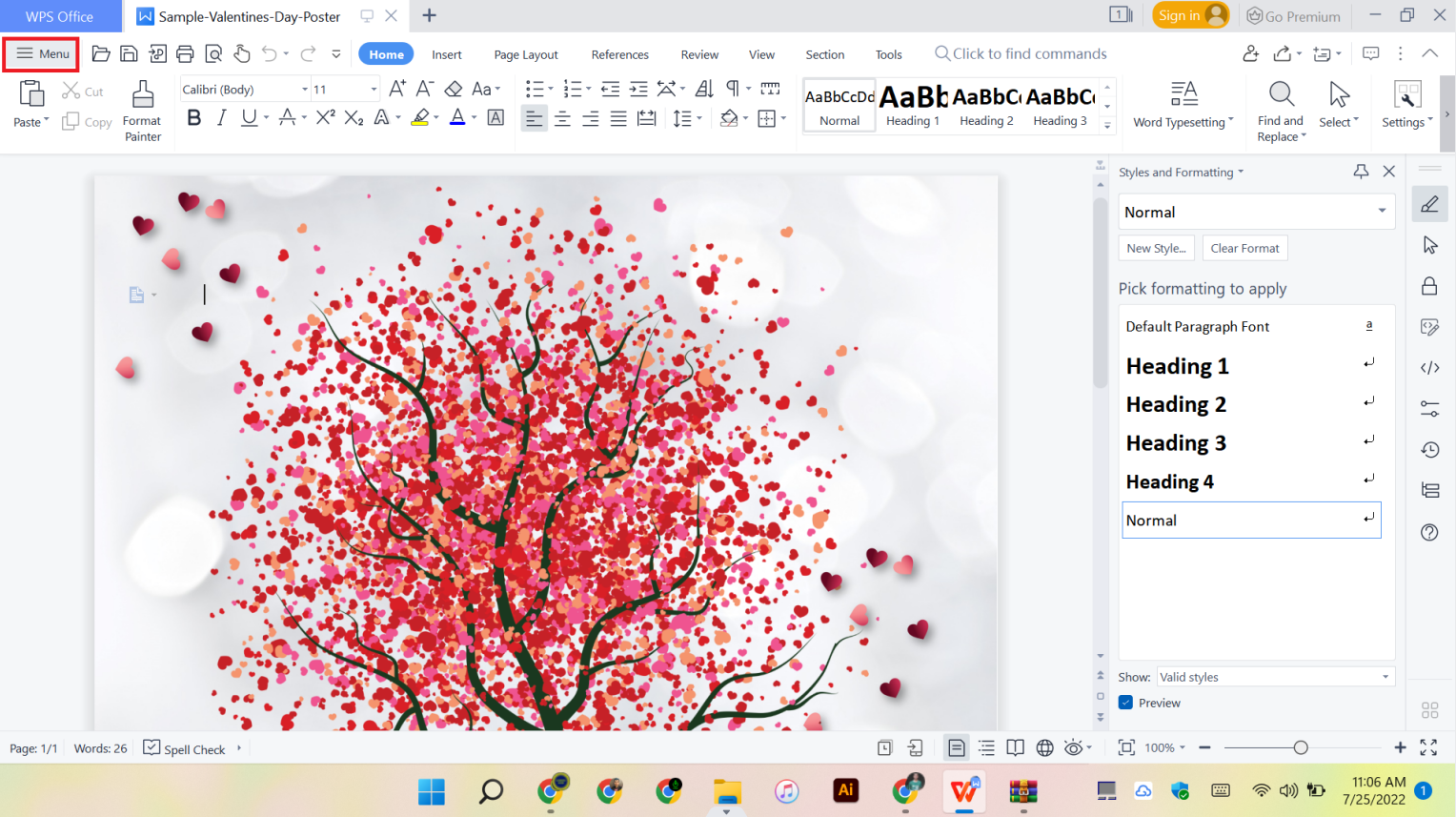Image resolution: width=1456 pixels, height=817 pixels.
Task: Start a bulleted list
Action: coord(535,89)
